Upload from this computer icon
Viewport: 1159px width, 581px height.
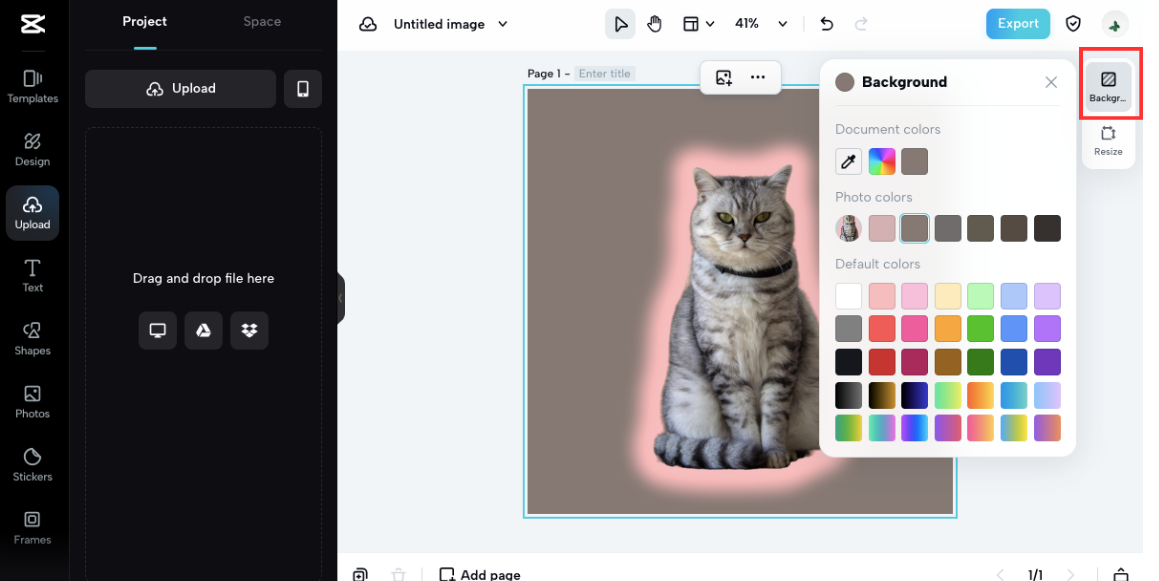157,330
